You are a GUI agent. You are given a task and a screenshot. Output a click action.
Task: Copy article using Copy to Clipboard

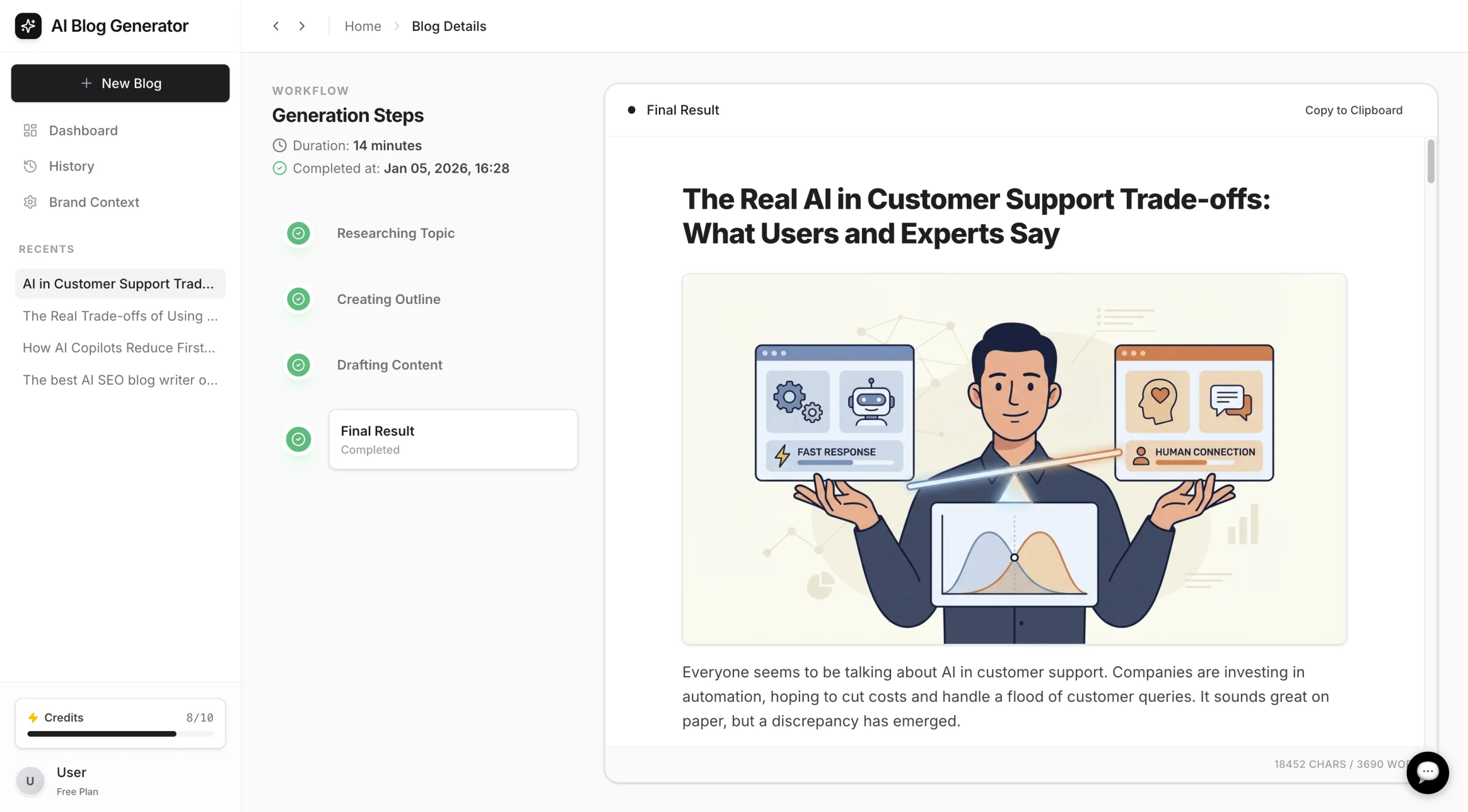click(x=1353, y=110)
